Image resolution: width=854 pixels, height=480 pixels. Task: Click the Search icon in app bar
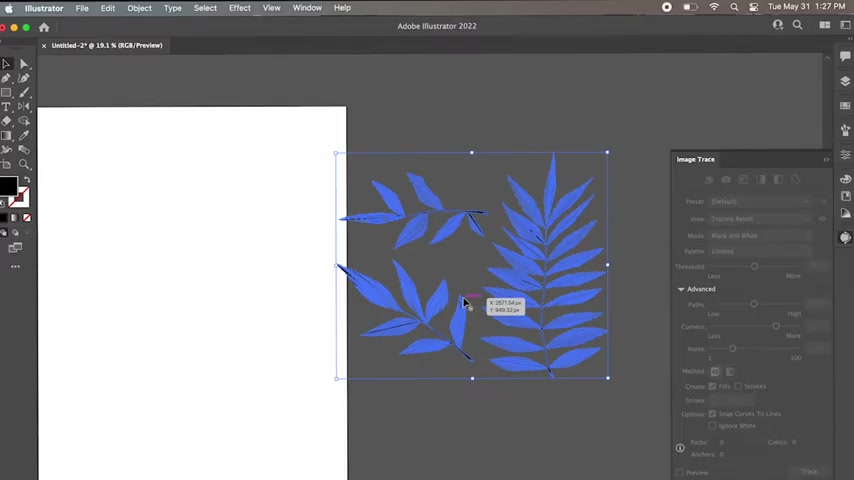pos(797,25)
